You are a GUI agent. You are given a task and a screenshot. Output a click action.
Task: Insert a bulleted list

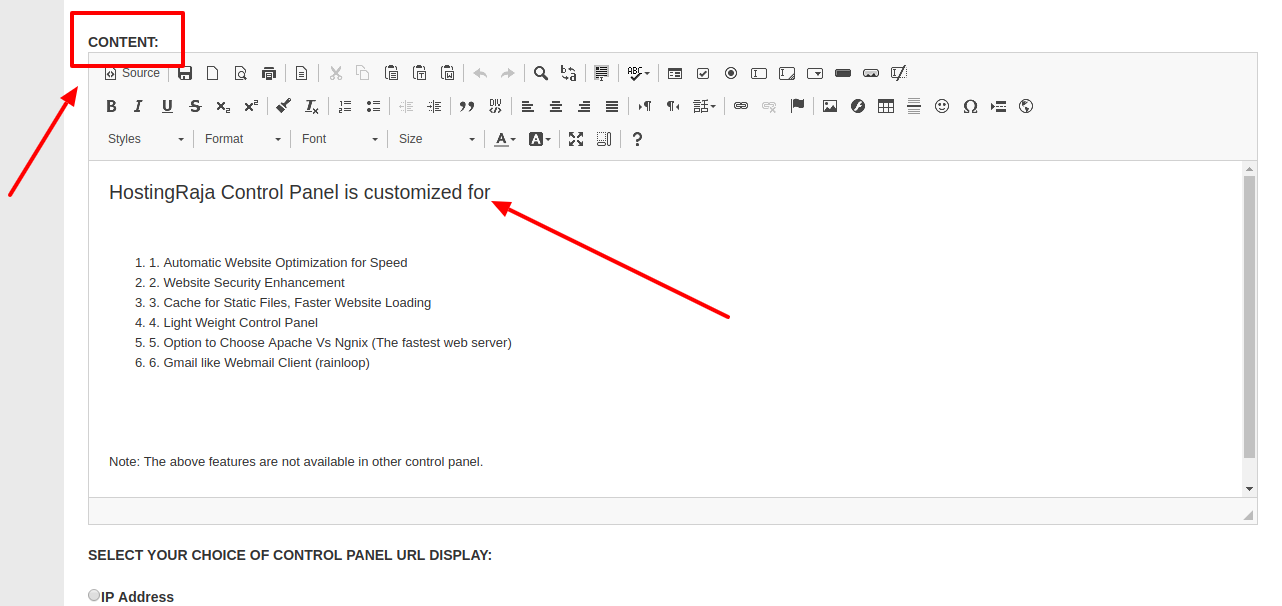pos(373,106)
